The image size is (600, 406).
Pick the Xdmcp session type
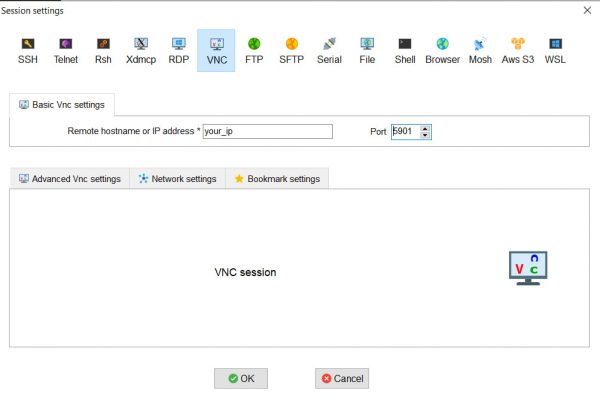point(140,51)
